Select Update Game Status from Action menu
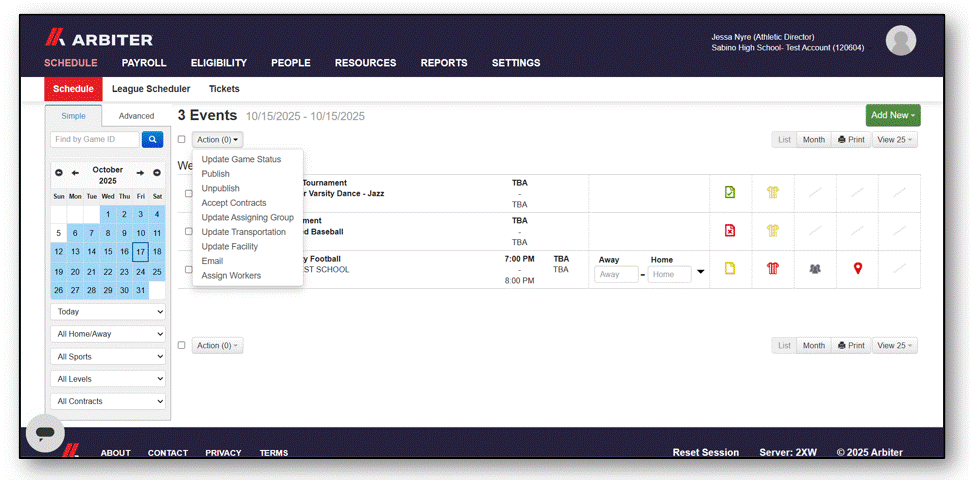Screen dimensions: 970x480 [241, 160]
